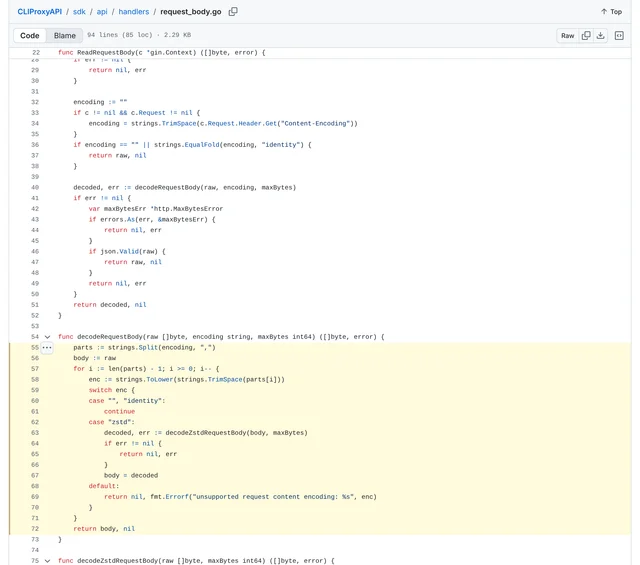The height and width of the screenshot is (565, 640).
Task: Copy file path icon next to request_body.go
Action: [x=233, y=11]
